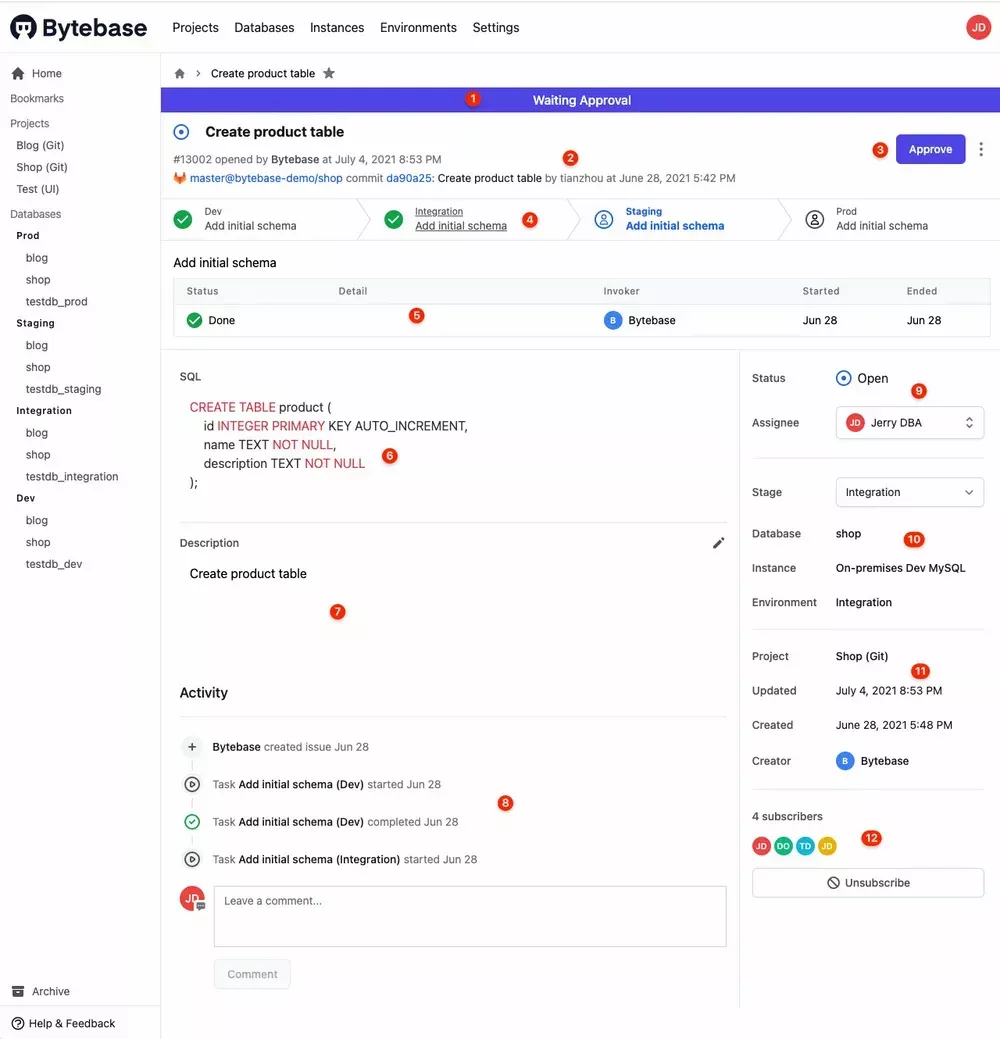Expand the Stage Integration dropdown
1000x1039 pixels.
coord(909,492)
